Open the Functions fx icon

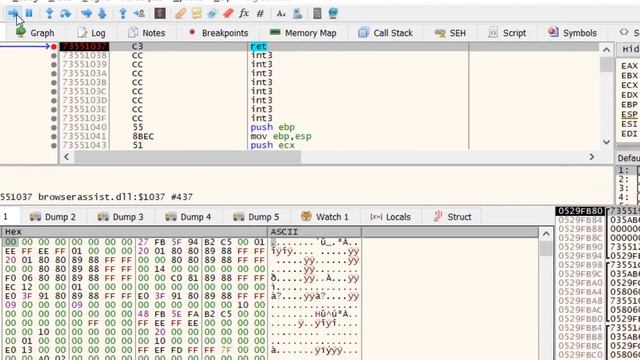point(244,13)
